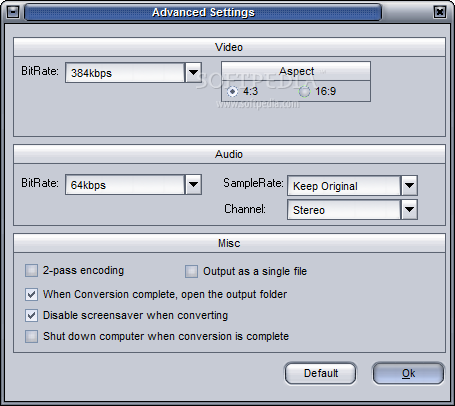
Task: Expand the SampleRate dropdown
Action: (x=409, y=185)
